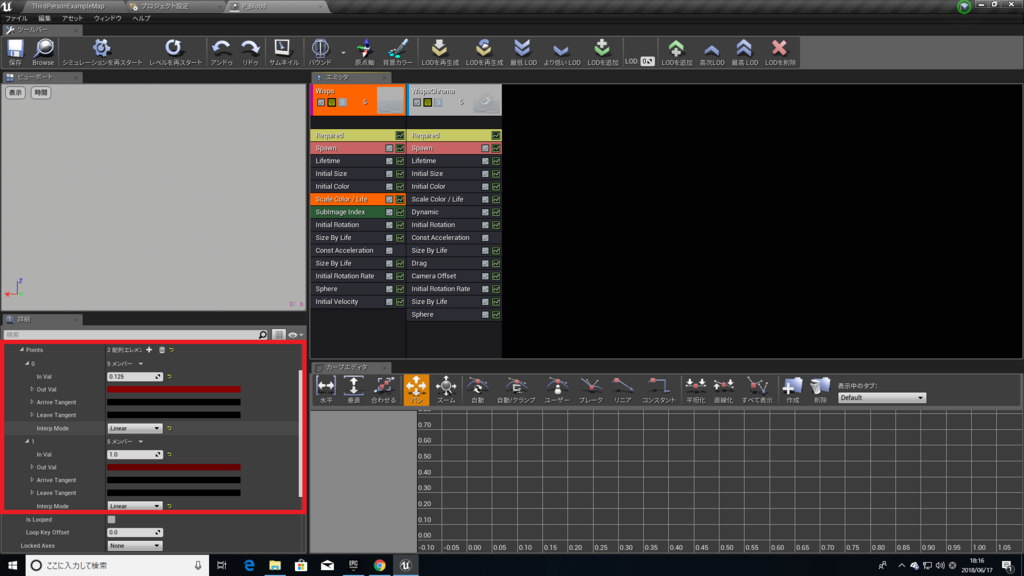This screenshot has height=576, width=1024.
Task: Click LODを追加 icon with upward green arrow
Action: click(676, 52)
